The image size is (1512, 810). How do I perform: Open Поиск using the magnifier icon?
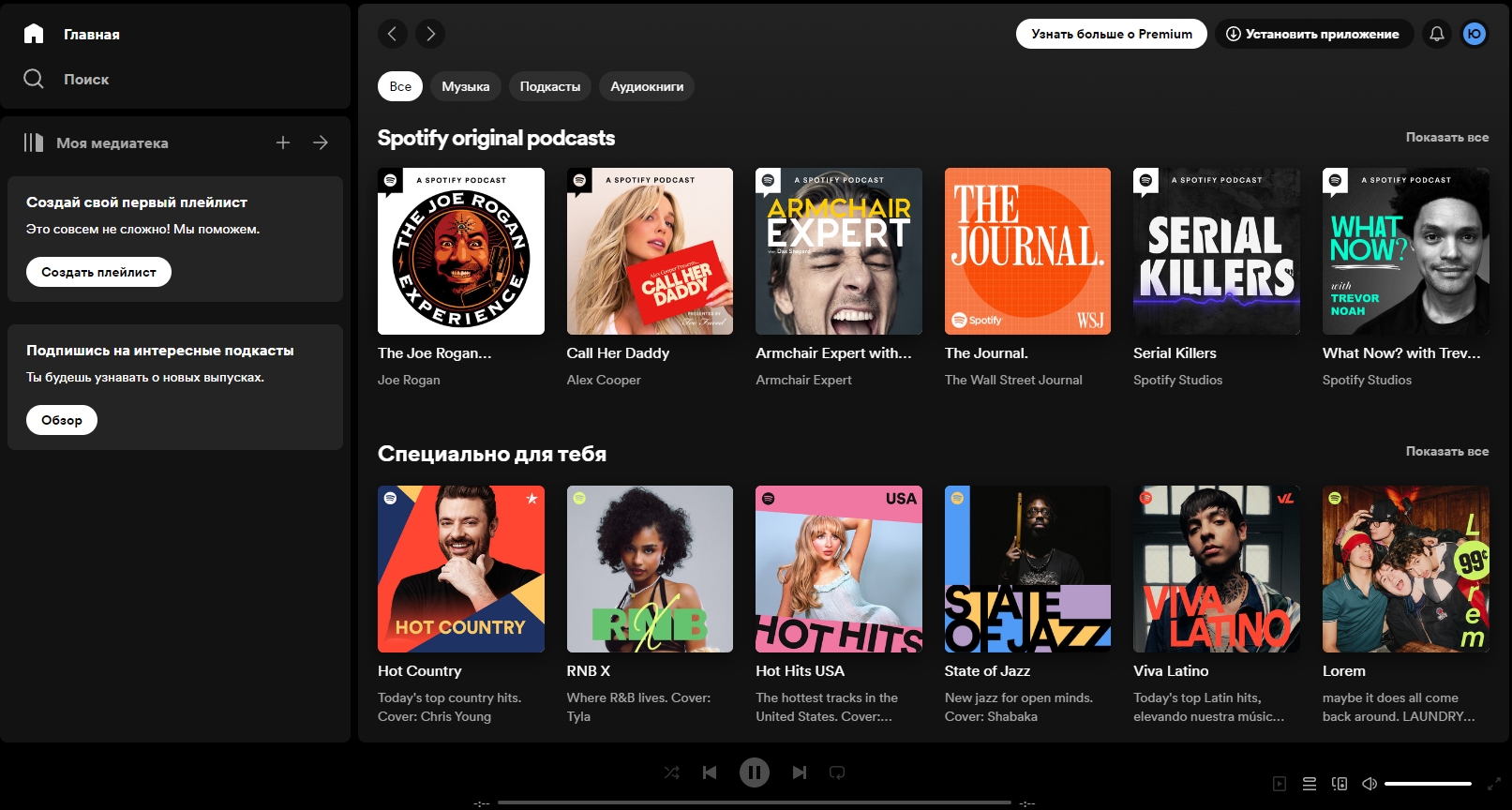click(34, 79)
